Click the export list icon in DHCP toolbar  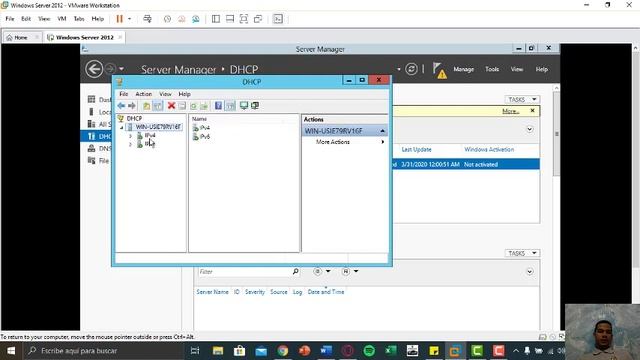coord(204,106)
